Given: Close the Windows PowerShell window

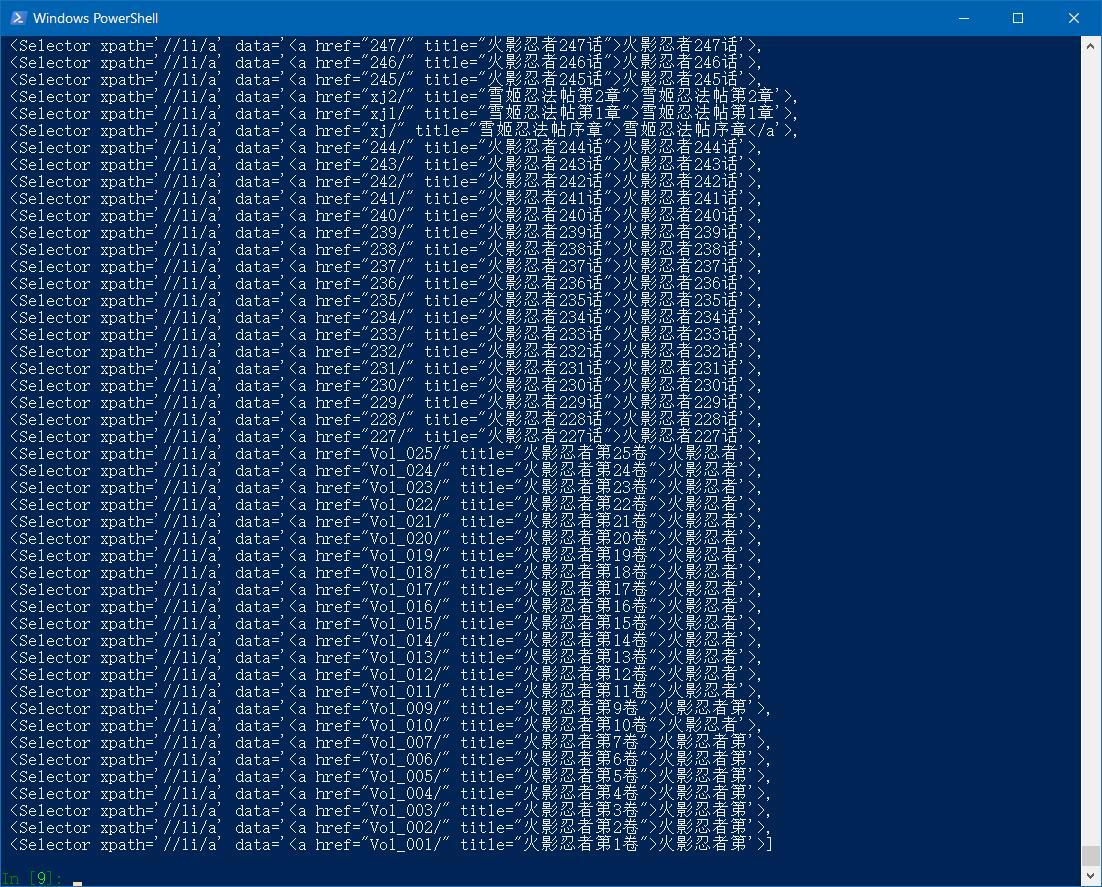Looking at the screenshot, I should pos(1073,18).
